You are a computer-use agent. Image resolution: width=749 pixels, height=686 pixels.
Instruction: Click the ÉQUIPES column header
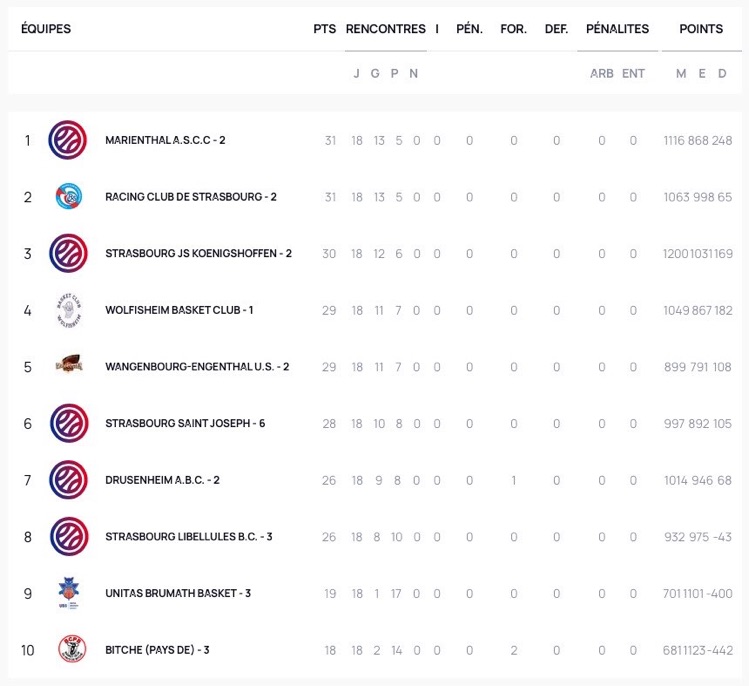[46, 29]
